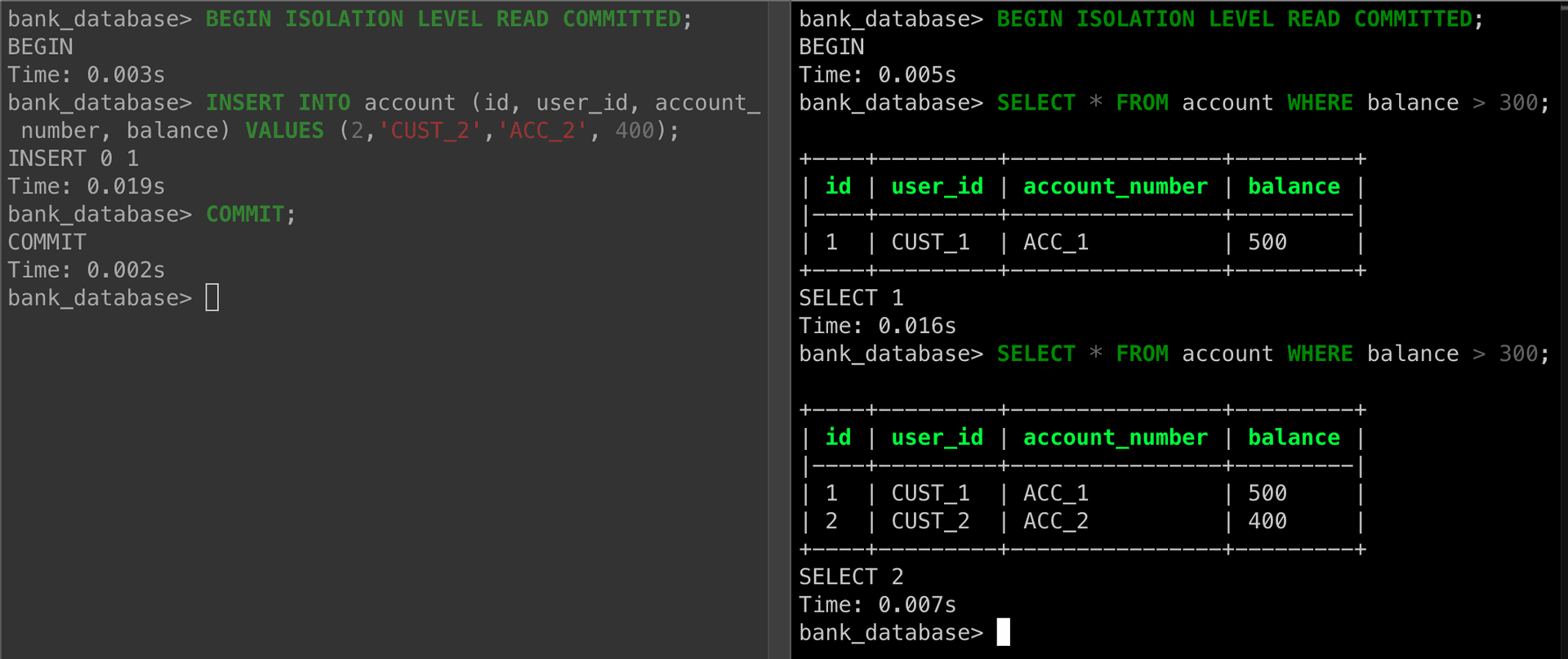This screenshot has width=1568, height=659.
Task: Click the ACC_2 cell in second result table
Action: click(x=1055, y=522)
